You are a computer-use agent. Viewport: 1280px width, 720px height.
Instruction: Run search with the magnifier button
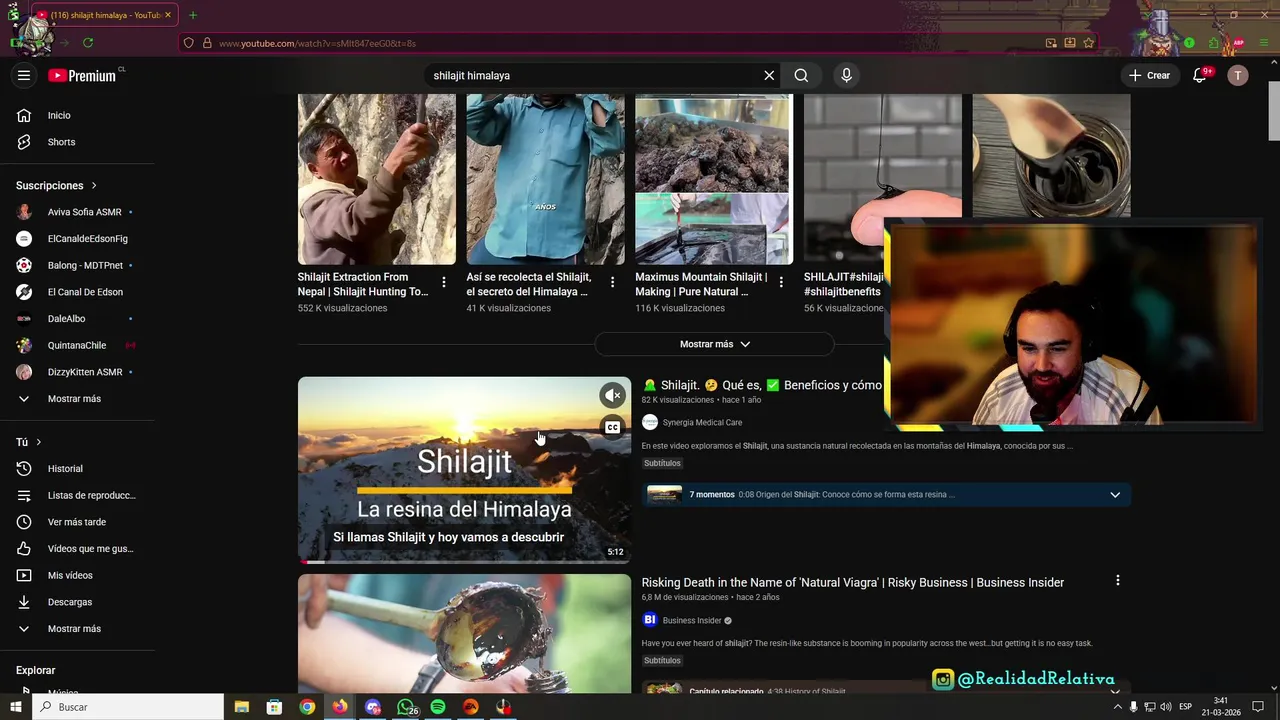pyautogui.click(x=801, y=75)
